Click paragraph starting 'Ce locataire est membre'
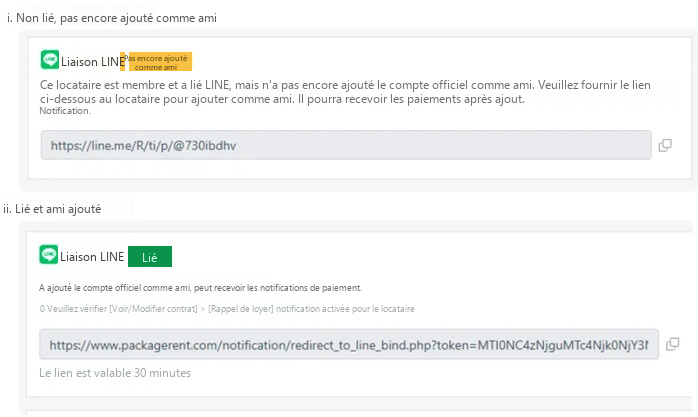Screen dimensions: 698x417 pos(345,92)
